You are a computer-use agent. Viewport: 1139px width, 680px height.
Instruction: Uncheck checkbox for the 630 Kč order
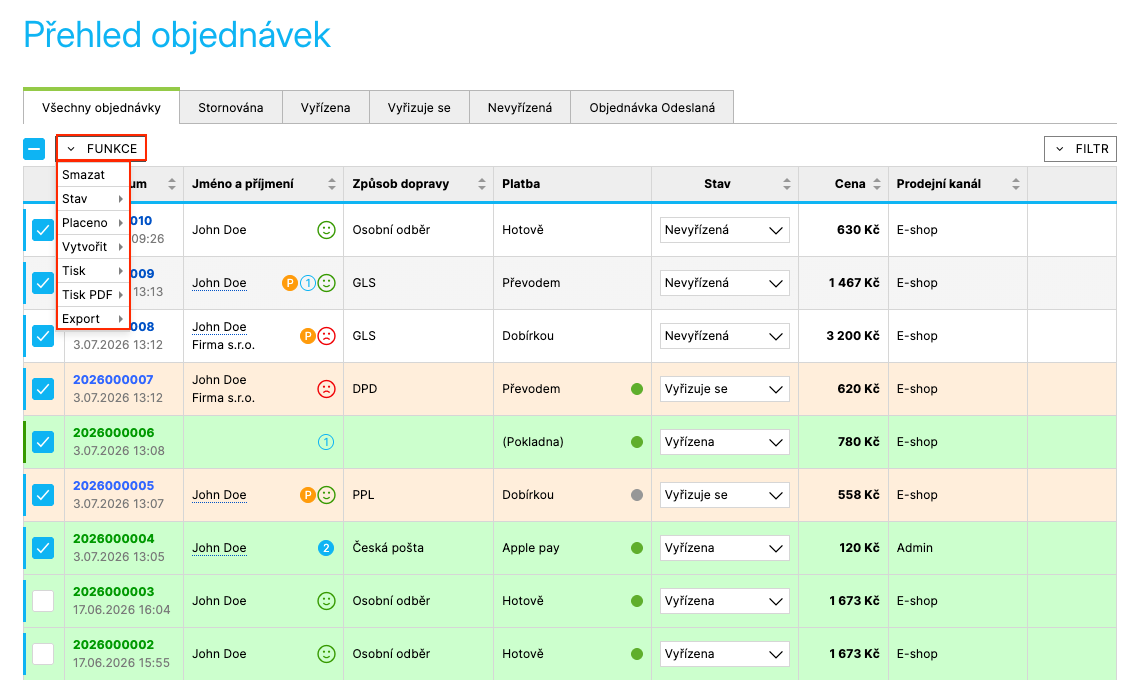click(43, 230)
